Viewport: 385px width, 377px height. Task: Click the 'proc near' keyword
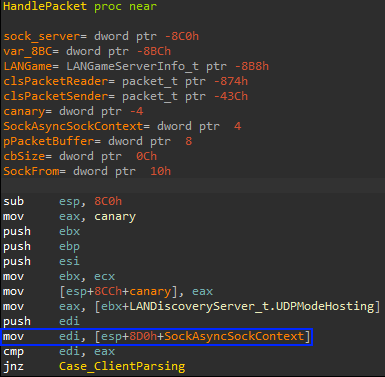click(125, 6)
